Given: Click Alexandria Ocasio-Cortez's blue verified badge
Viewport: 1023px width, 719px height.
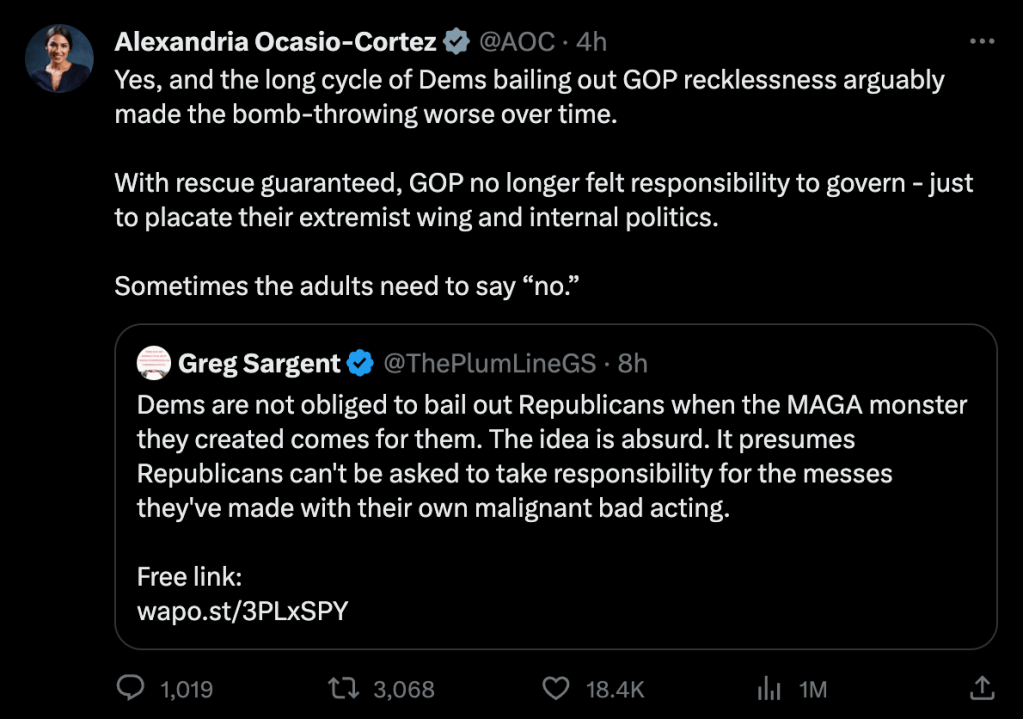Looking at the screenshot, I should point(457,41).
